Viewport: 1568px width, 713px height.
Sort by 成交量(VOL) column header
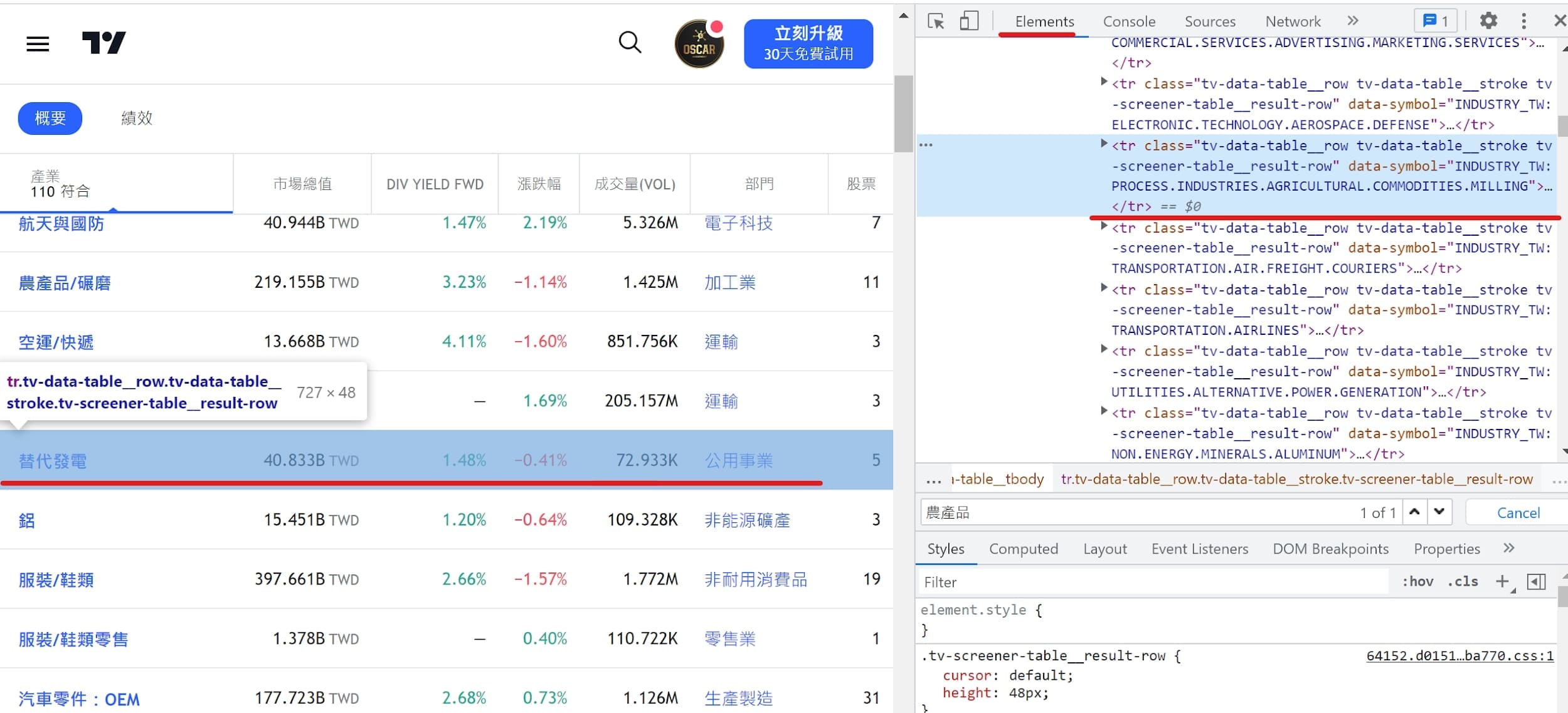(x=635, y=184)
